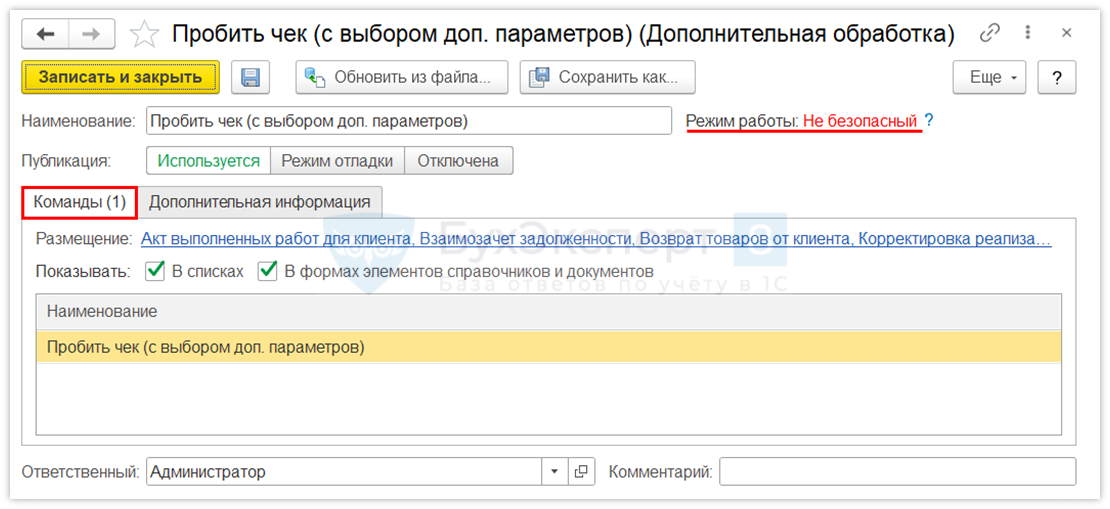The image size is (1110, 509).
Task: Open the Размещение documents link
Action: 595,239
